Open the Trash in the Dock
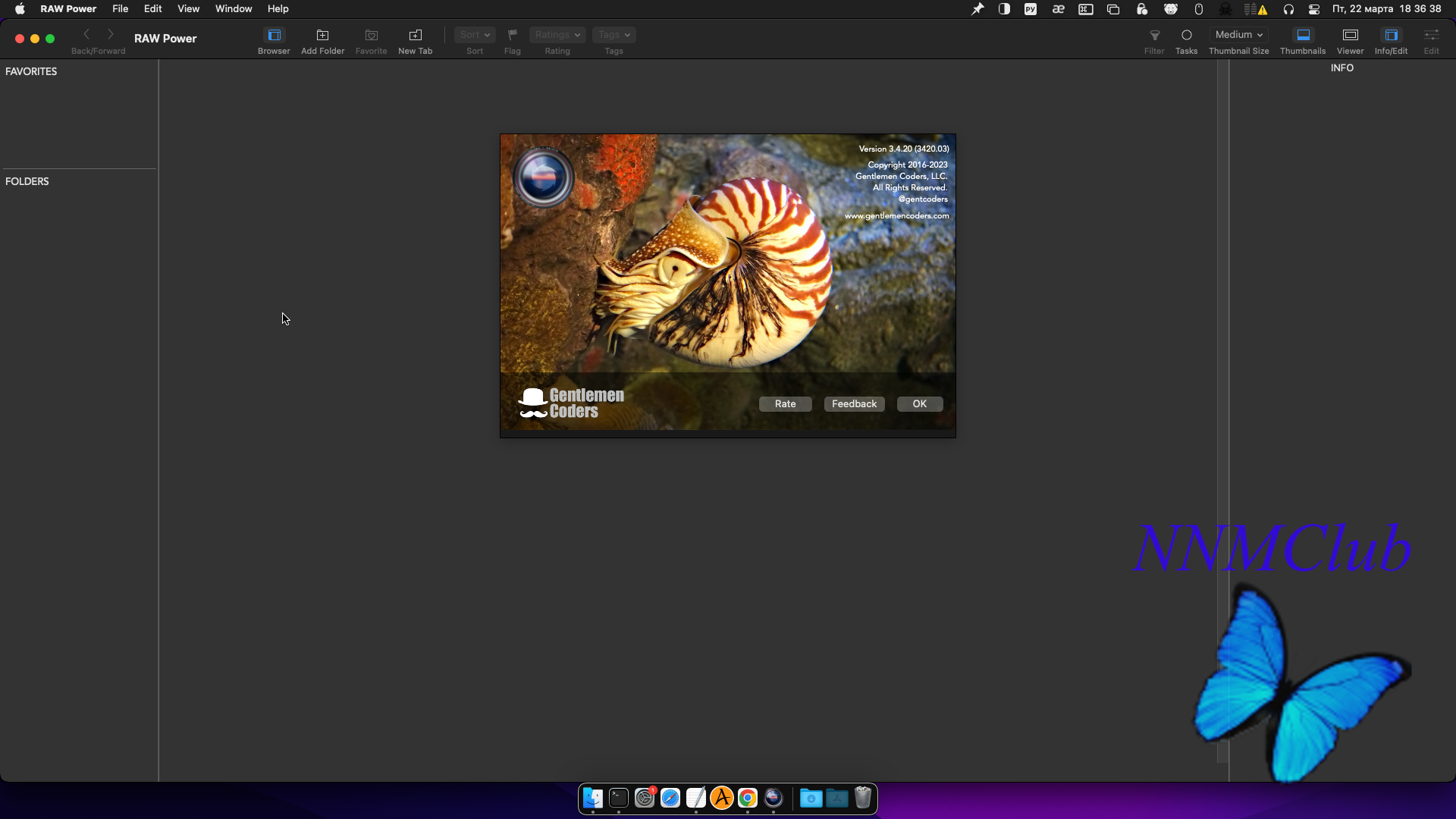This screenshot has height=819, width=1456. pyautogui.click(x=863, y=798)
